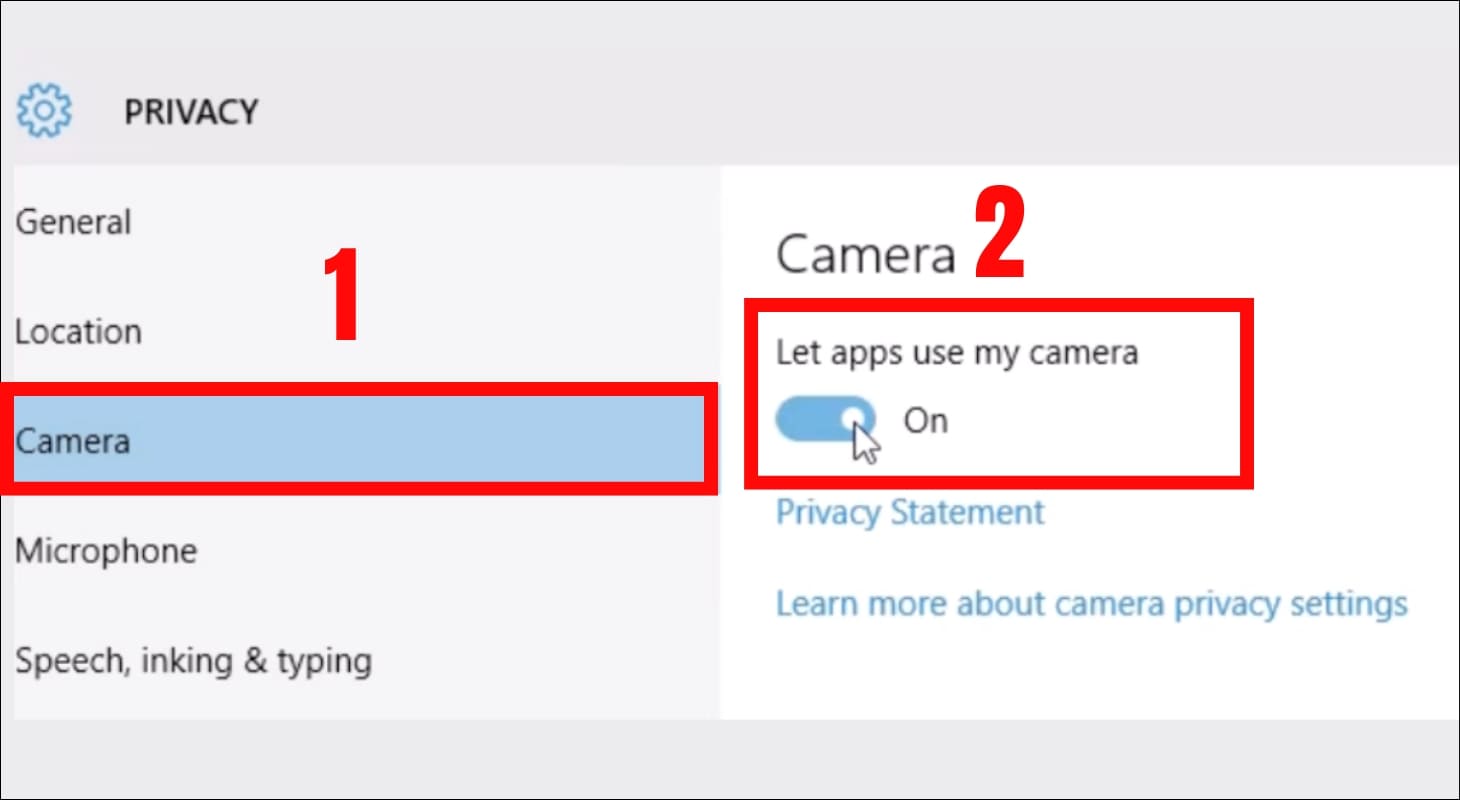This screenshot has width=1460, height=800.
Task: Open 'Speech, inking & typing' settings
Action: 194,660
